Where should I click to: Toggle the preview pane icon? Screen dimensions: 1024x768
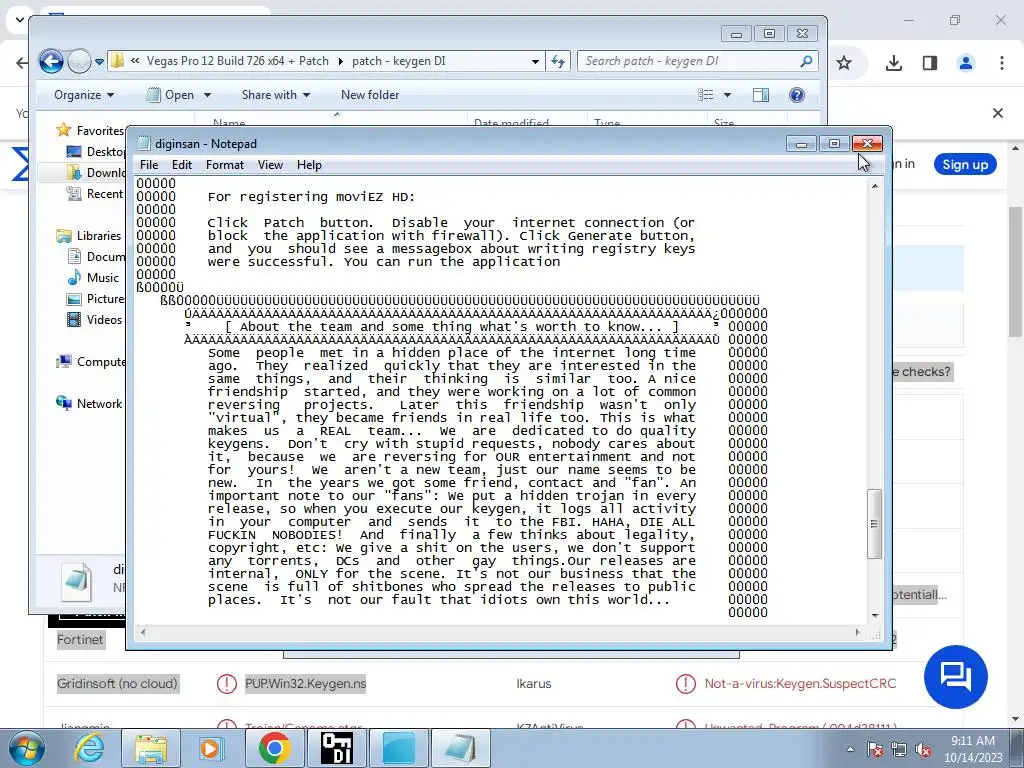761,95
